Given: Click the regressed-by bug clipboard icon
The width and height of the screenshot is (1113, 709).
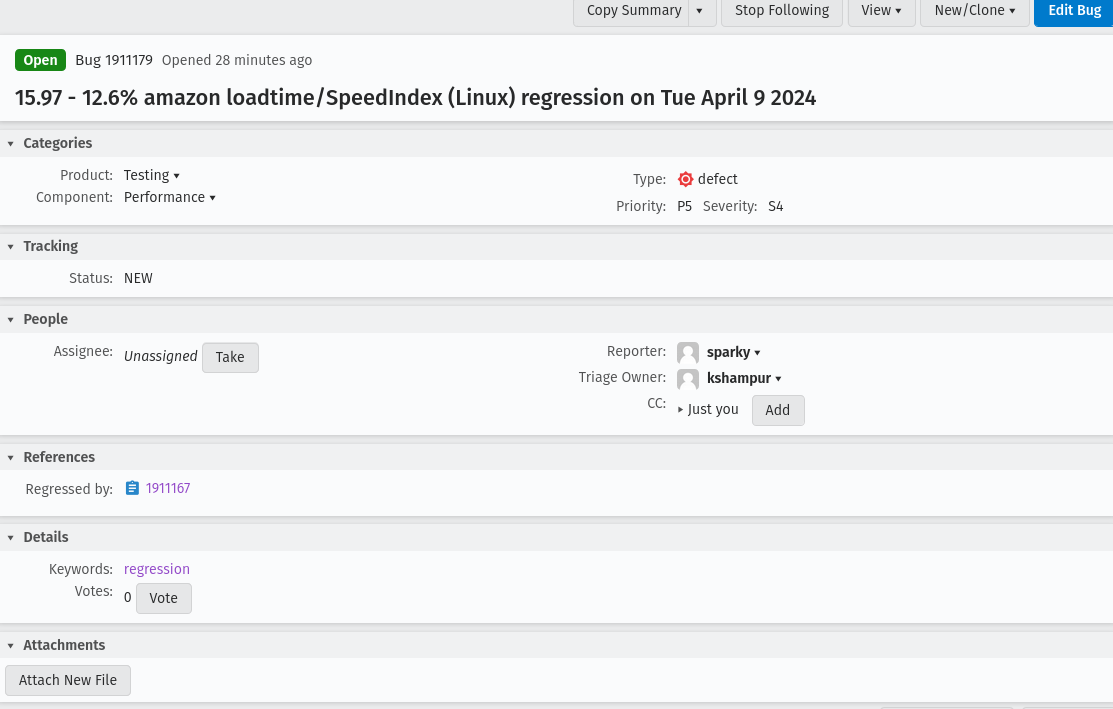Looking at the screenshot, I should point(132,489).
